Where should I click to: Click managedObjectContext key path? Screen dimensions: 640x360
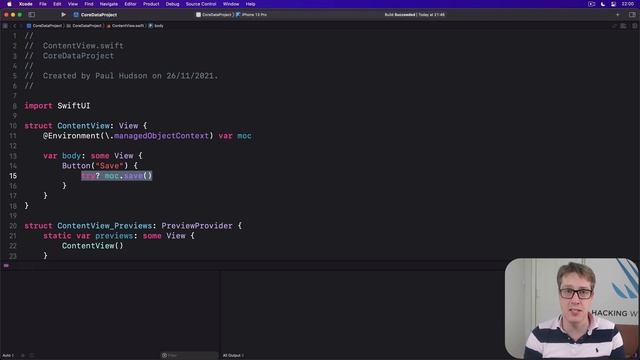161,136
